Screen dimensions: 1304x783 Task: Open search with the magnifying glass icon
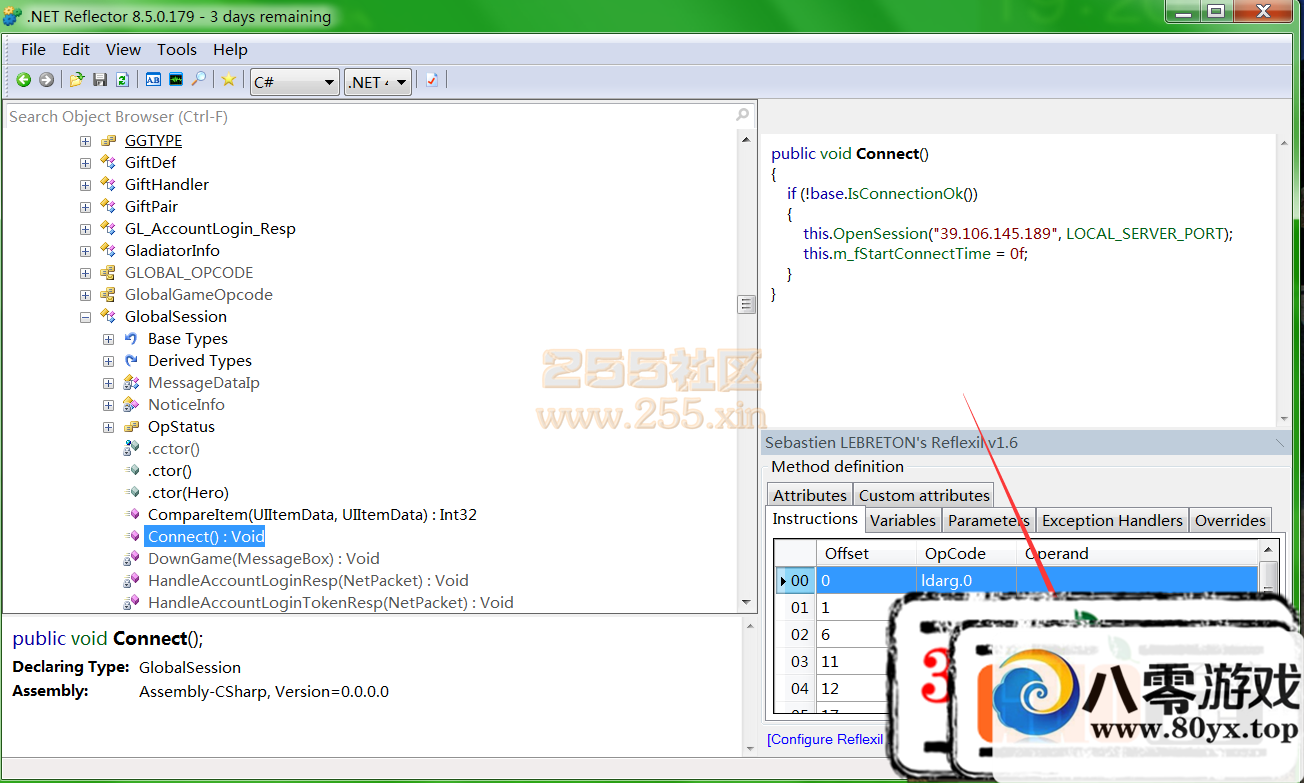point(199,80)
